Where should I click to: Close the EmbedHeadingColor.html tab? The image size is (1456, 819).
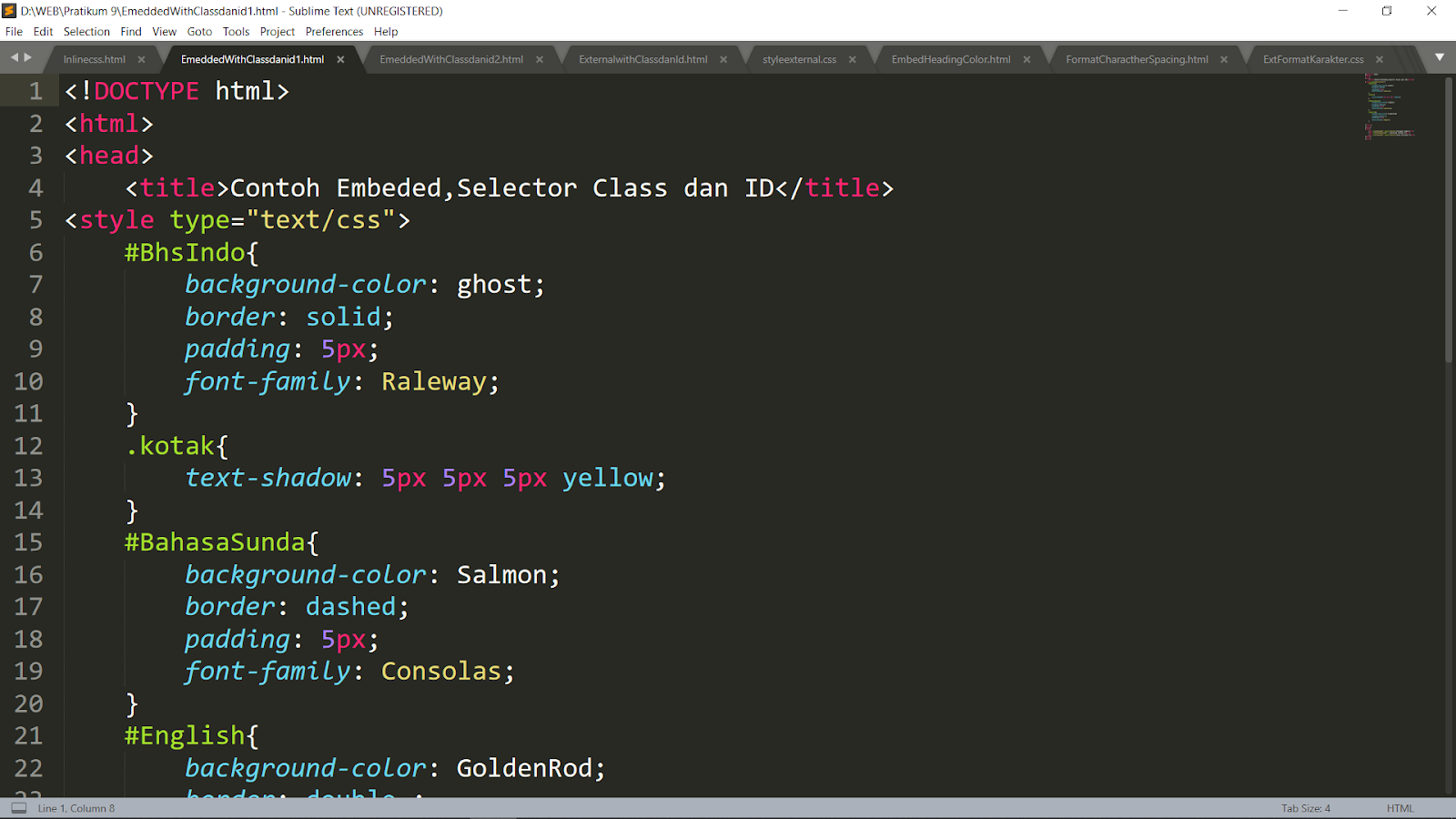[1026, 59]
